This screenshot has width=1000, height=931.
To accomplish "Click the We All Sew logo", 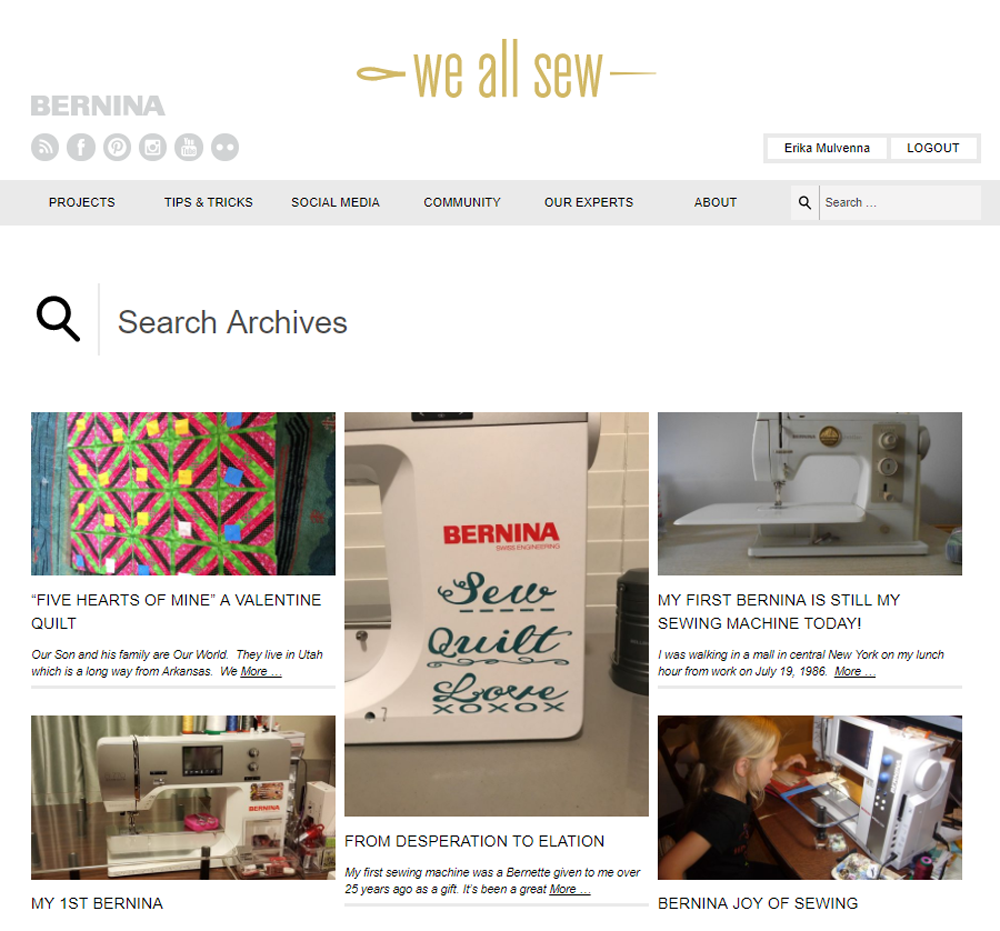I will tap(506, 71).
